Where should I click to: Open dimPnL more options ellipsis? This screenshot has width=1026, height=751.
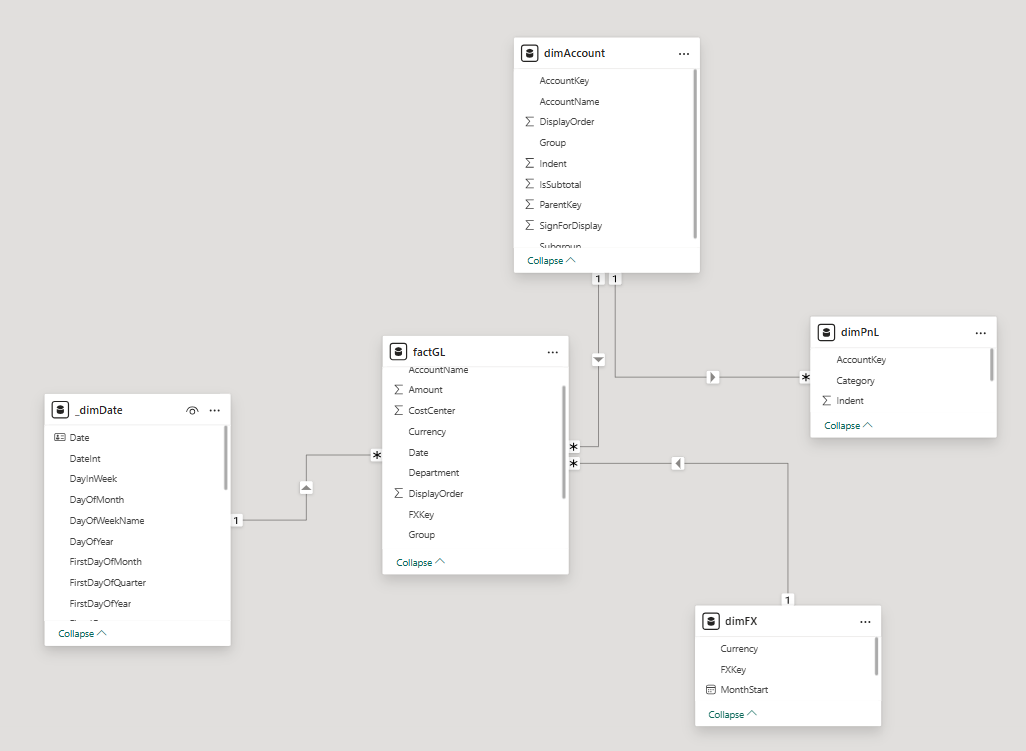pyautogui.click(x=980, y=333)
